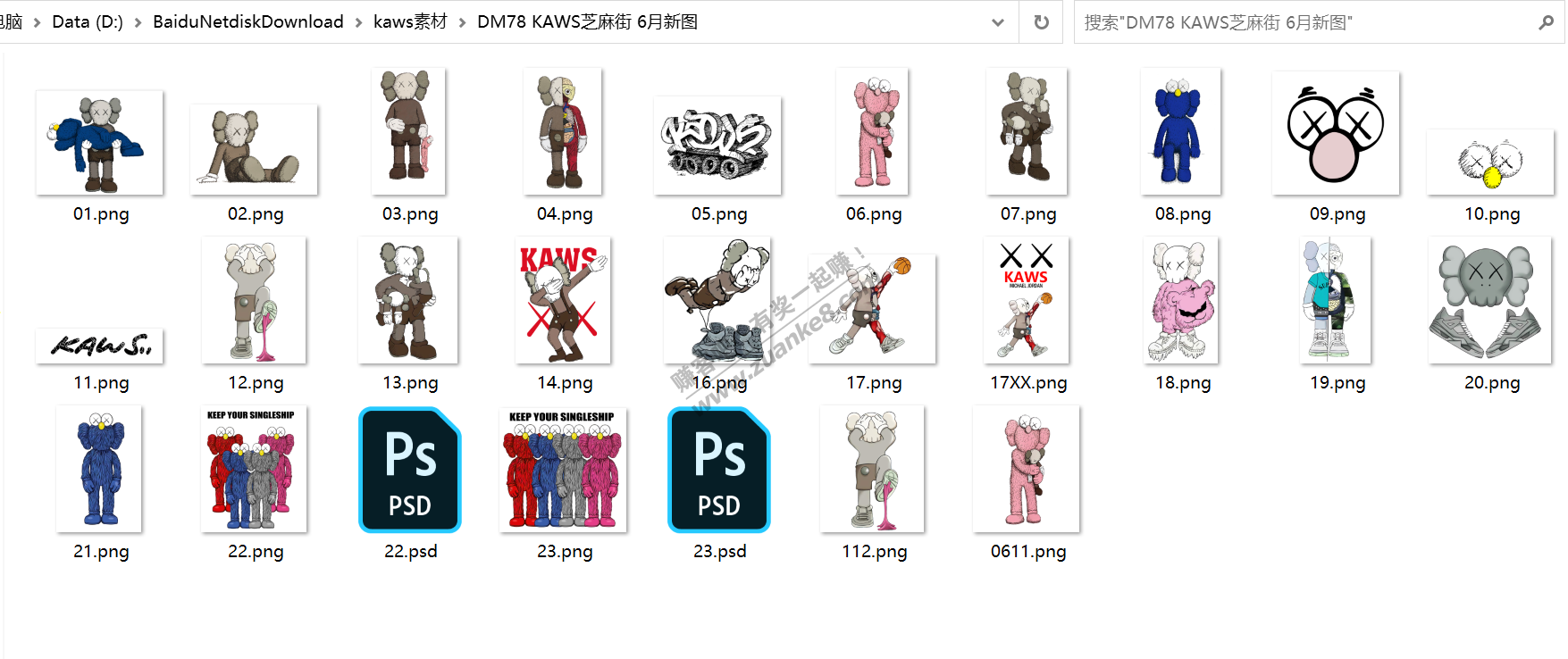Click the file name label 01.png
Viewport: 1568px width, 659px height.
point(101,214)
